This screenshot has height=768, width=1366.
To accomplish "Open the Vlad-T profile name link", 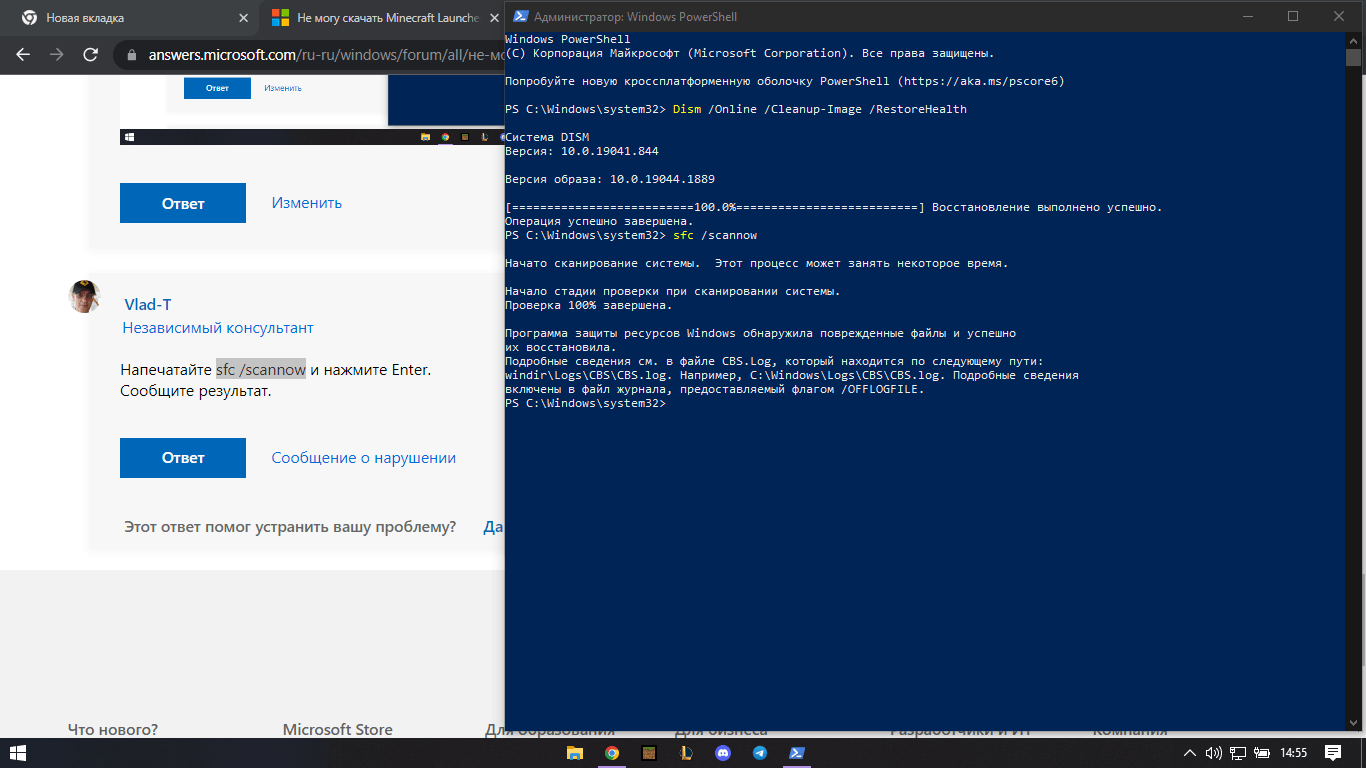I will tap(148, 304).
